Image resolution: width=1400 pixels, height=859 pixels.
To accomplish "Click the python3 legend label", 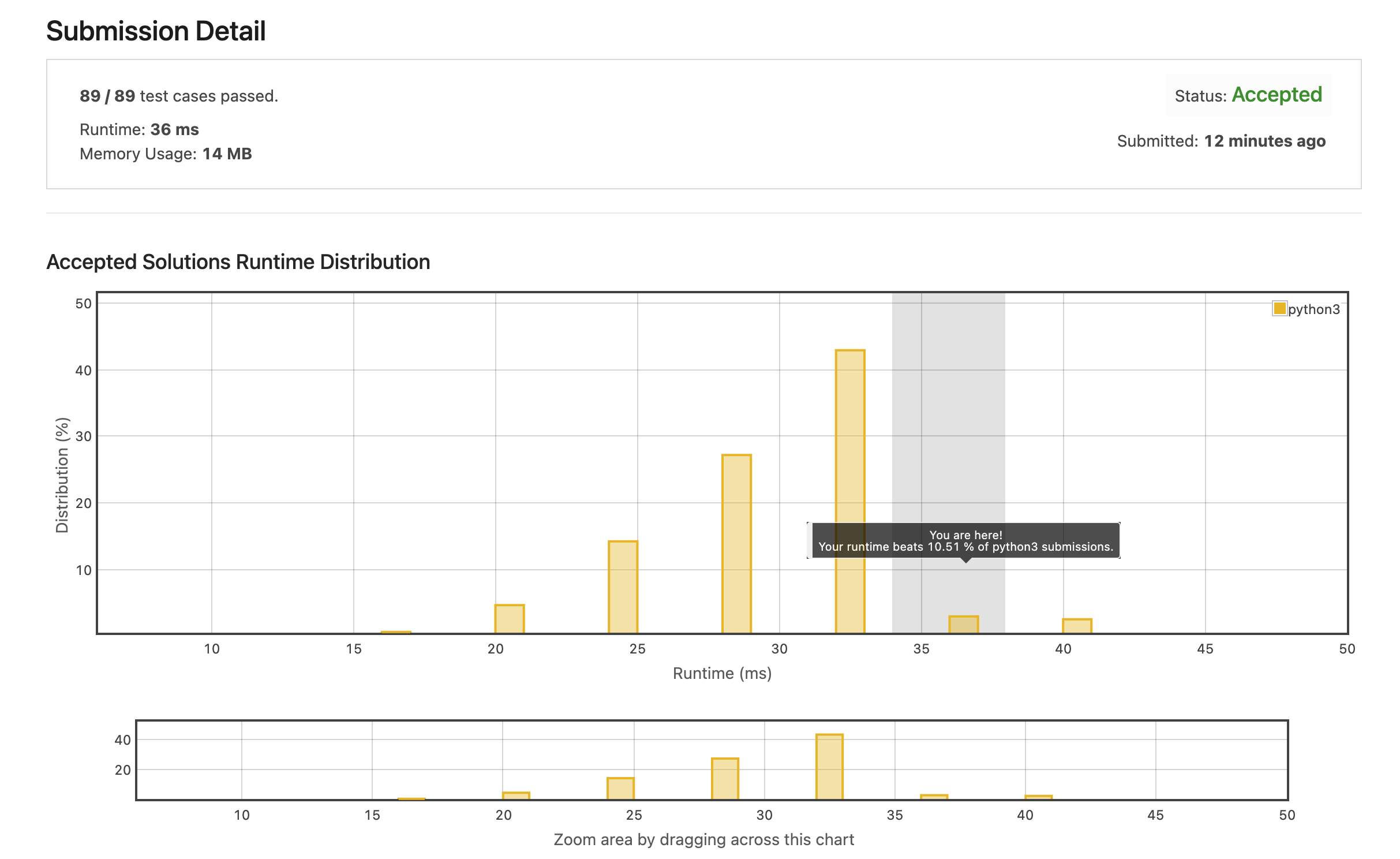I will tap(1313, 309).
